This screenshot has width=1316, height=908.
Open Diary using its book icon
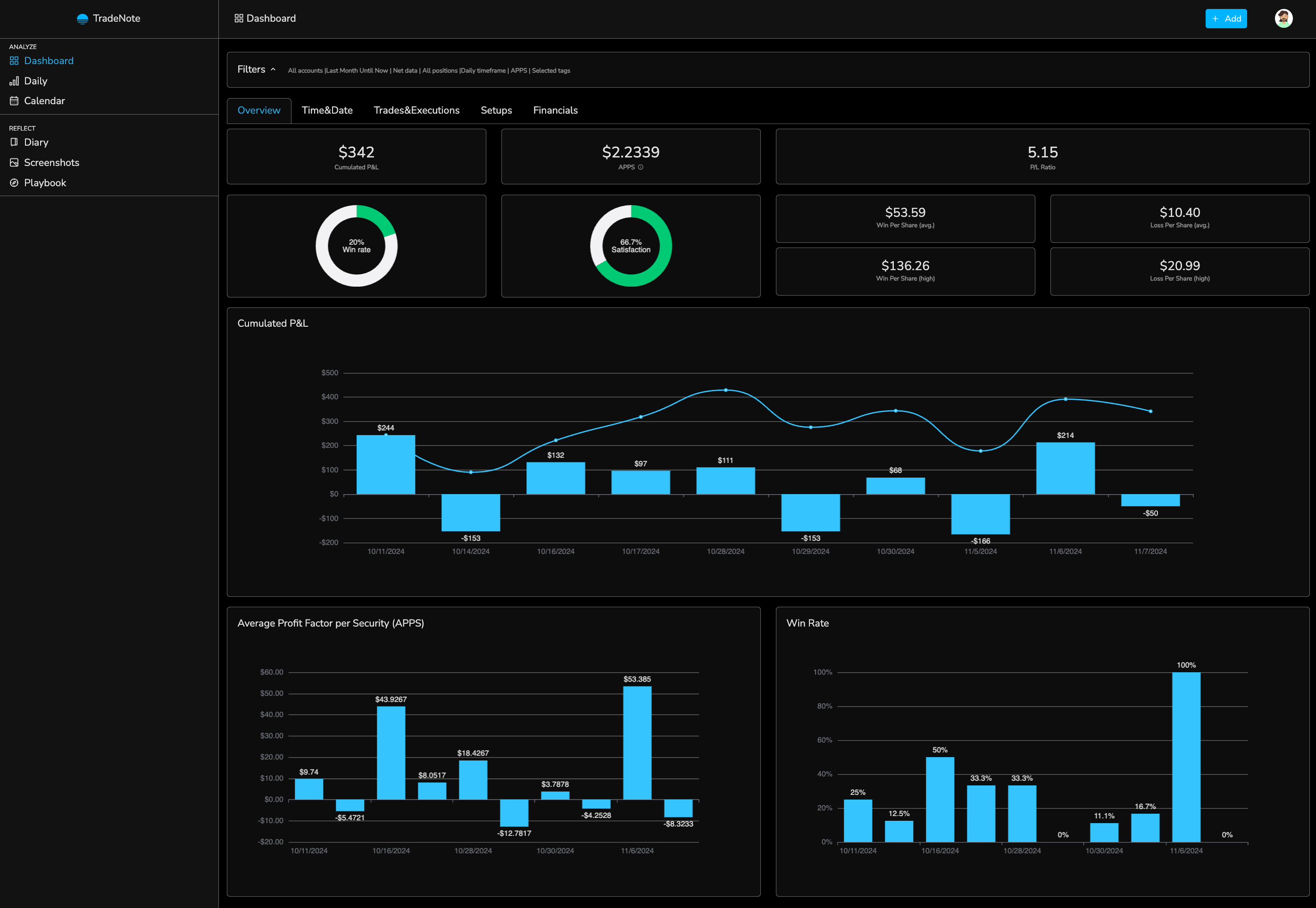click(14, 142)
